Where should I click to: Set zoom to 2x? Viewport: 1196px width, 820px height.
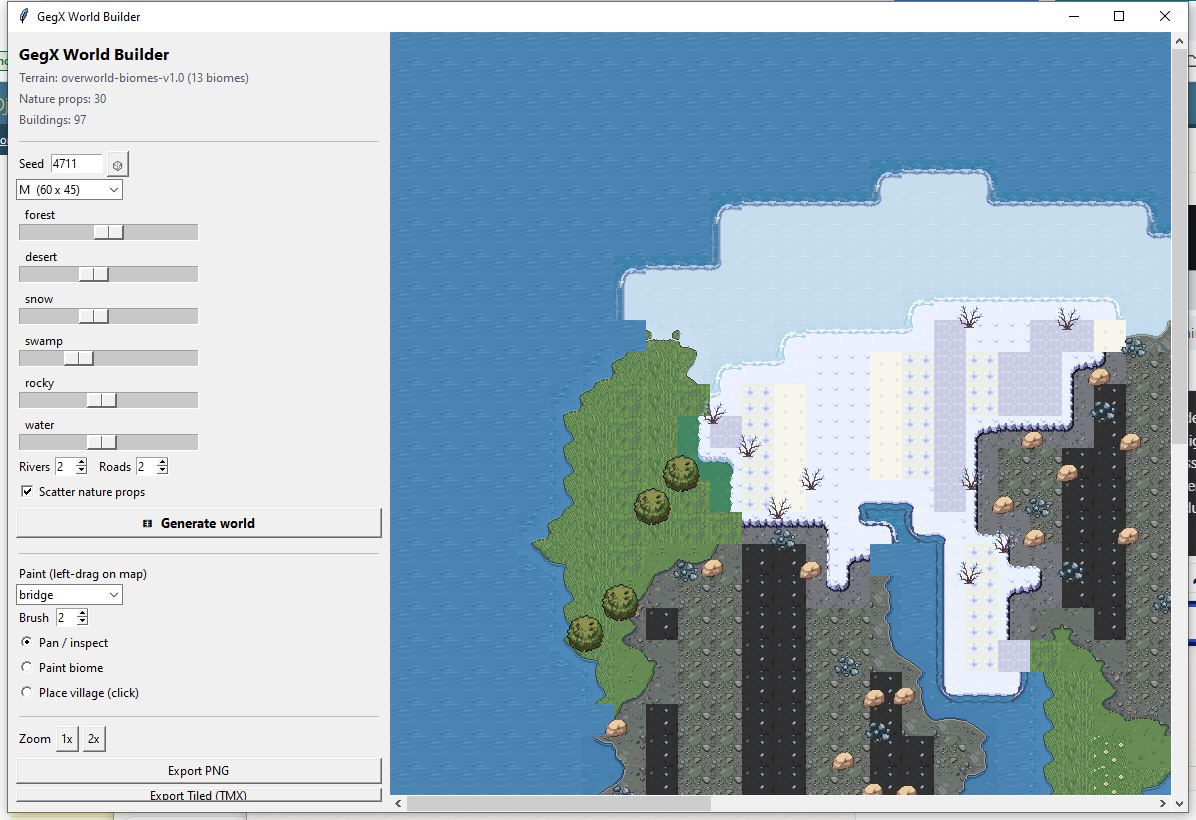(94, 738)
